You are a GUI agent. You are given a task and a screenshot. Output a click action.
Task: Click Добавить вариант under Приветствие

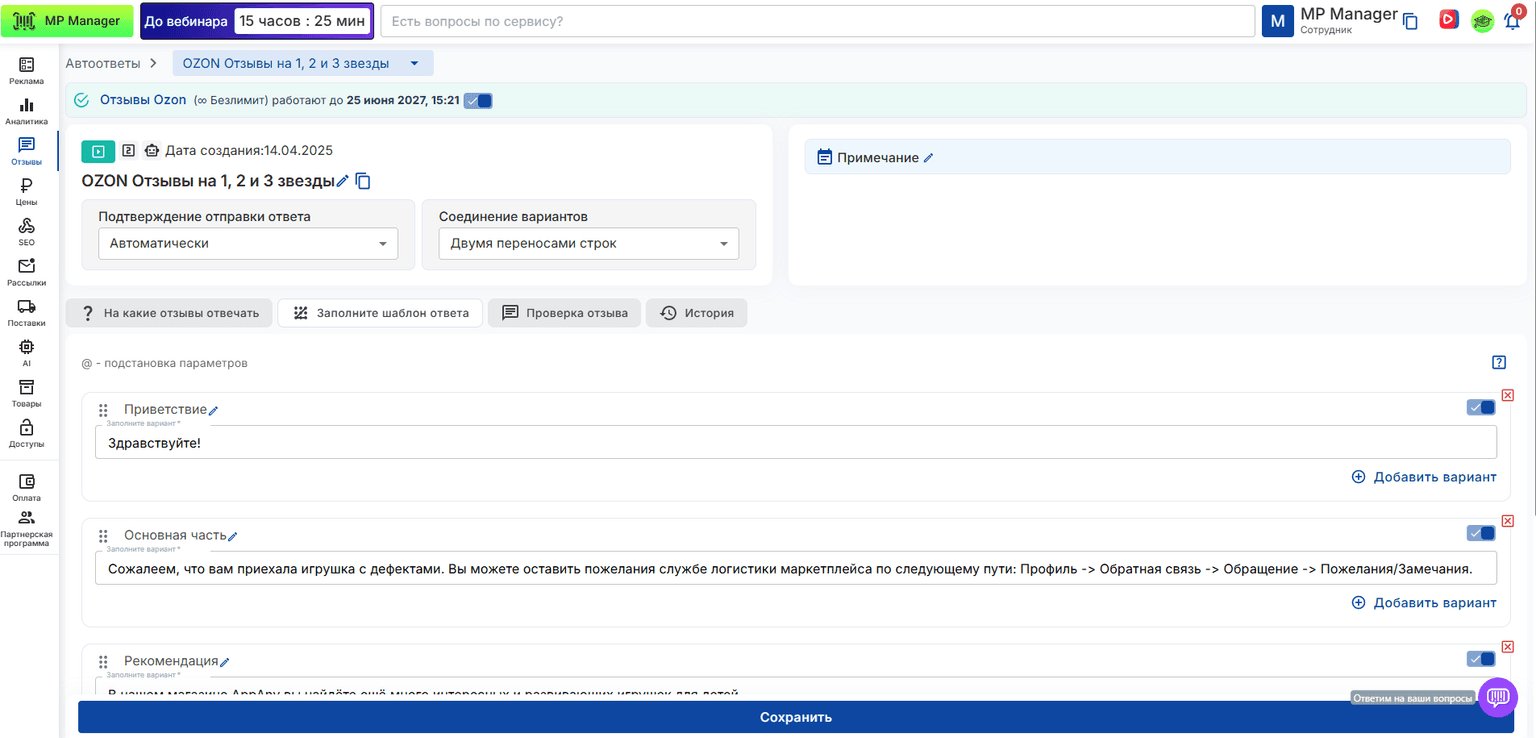1424,477
